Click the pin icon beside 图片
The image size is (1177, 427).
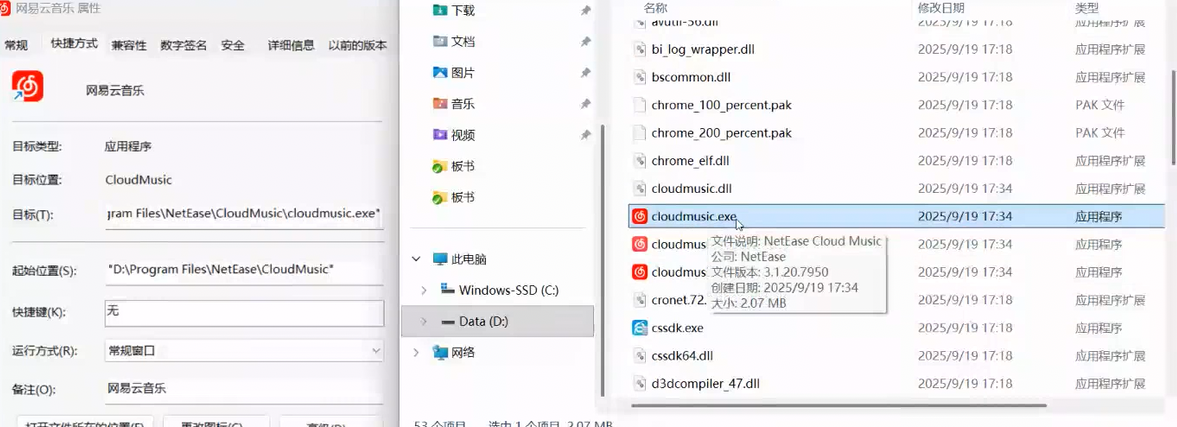click(585, 73)
